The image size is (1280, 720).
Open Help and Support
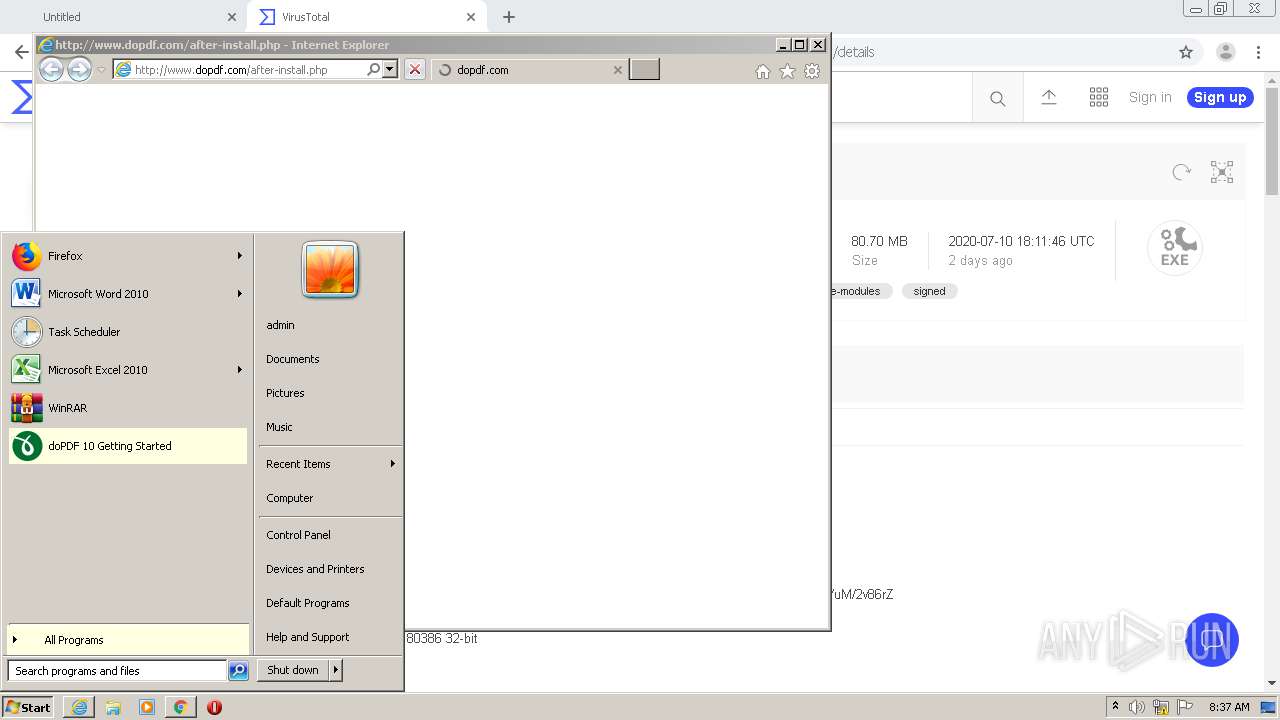pyautogui.click(x=330, y=637)
